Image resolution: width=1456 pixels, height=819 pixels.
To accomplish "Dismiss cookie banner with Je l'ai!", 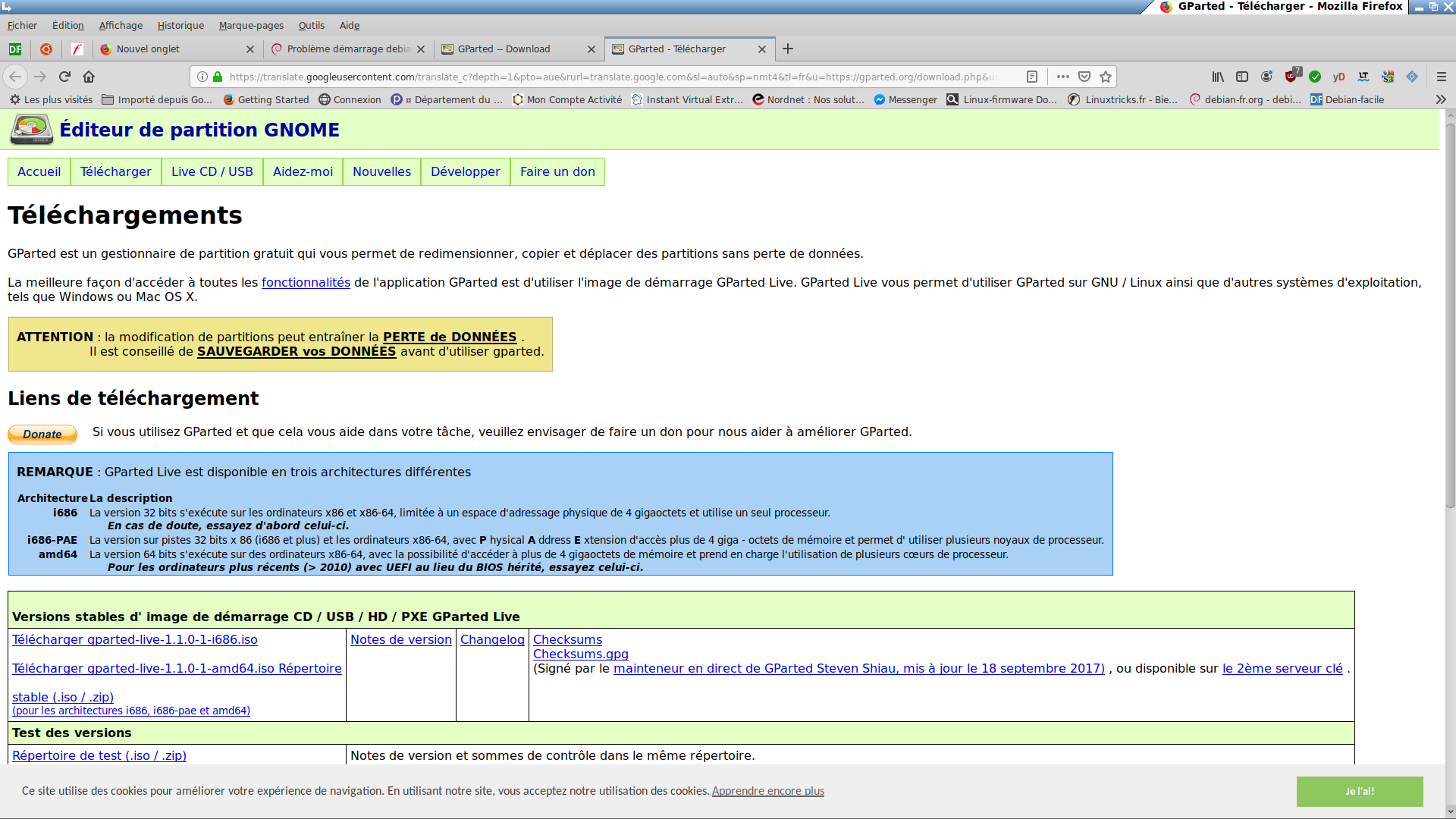I will point(1360,792).
